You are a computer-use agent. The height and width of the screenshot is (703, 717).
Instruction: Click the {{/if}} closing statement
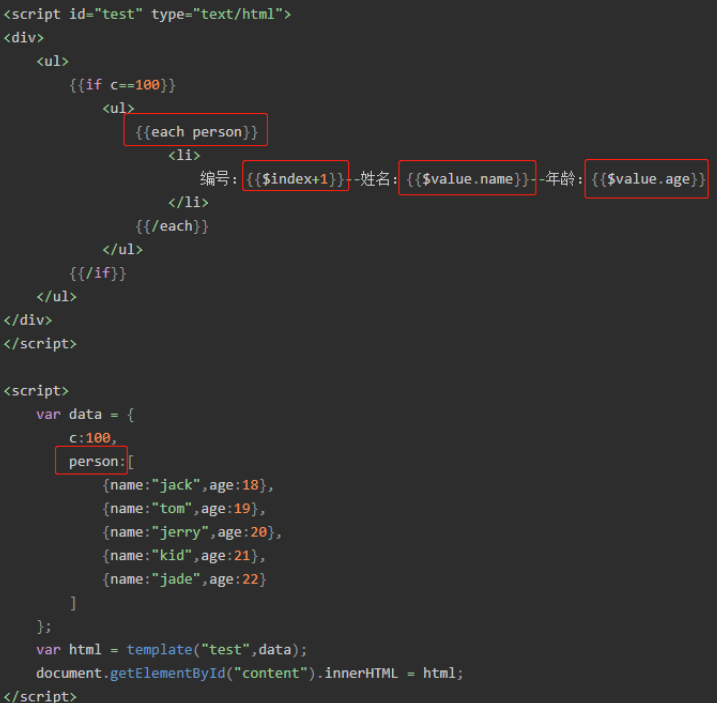pos(98,274)
